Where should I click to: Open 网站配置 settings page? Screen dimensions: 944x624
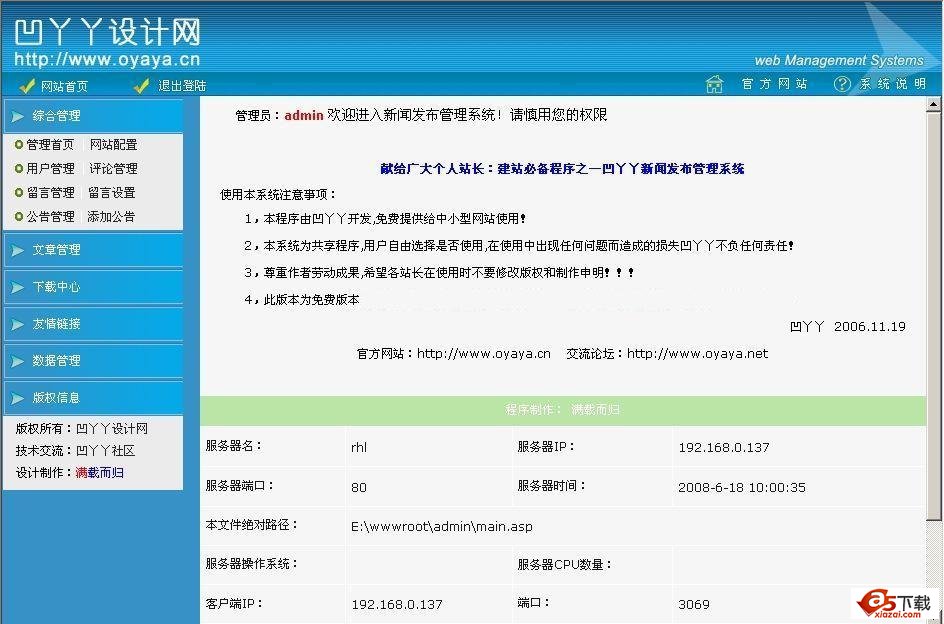pyautogui.click(x=114, y=145)
